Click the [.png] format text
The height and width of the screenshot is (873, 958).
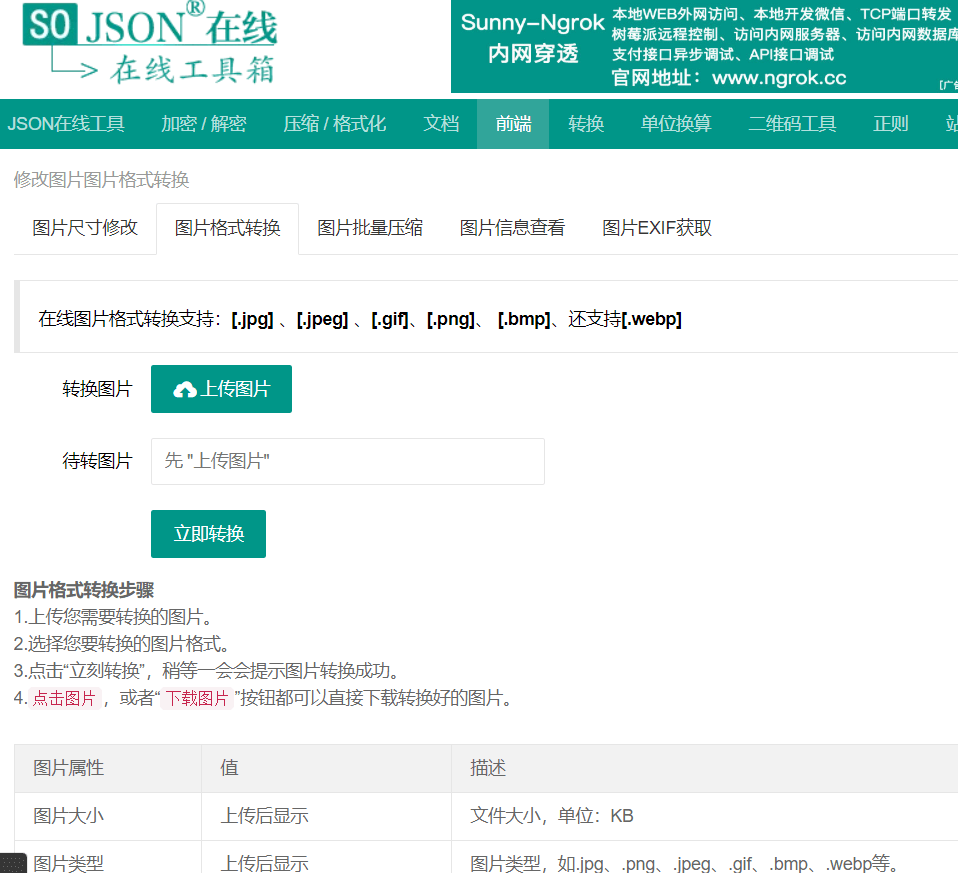(451, 320)
